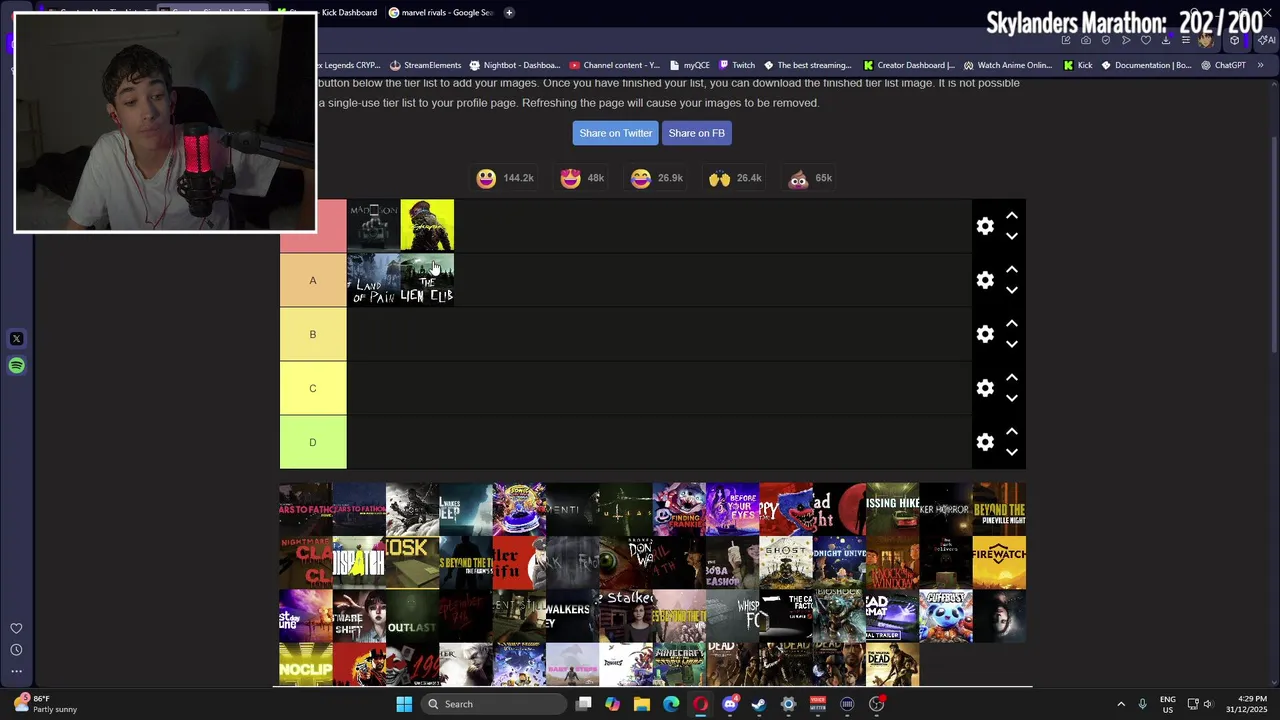Move the A tier row up
The width and height of the screenshot is (1280, 720).
(1012, 270)
